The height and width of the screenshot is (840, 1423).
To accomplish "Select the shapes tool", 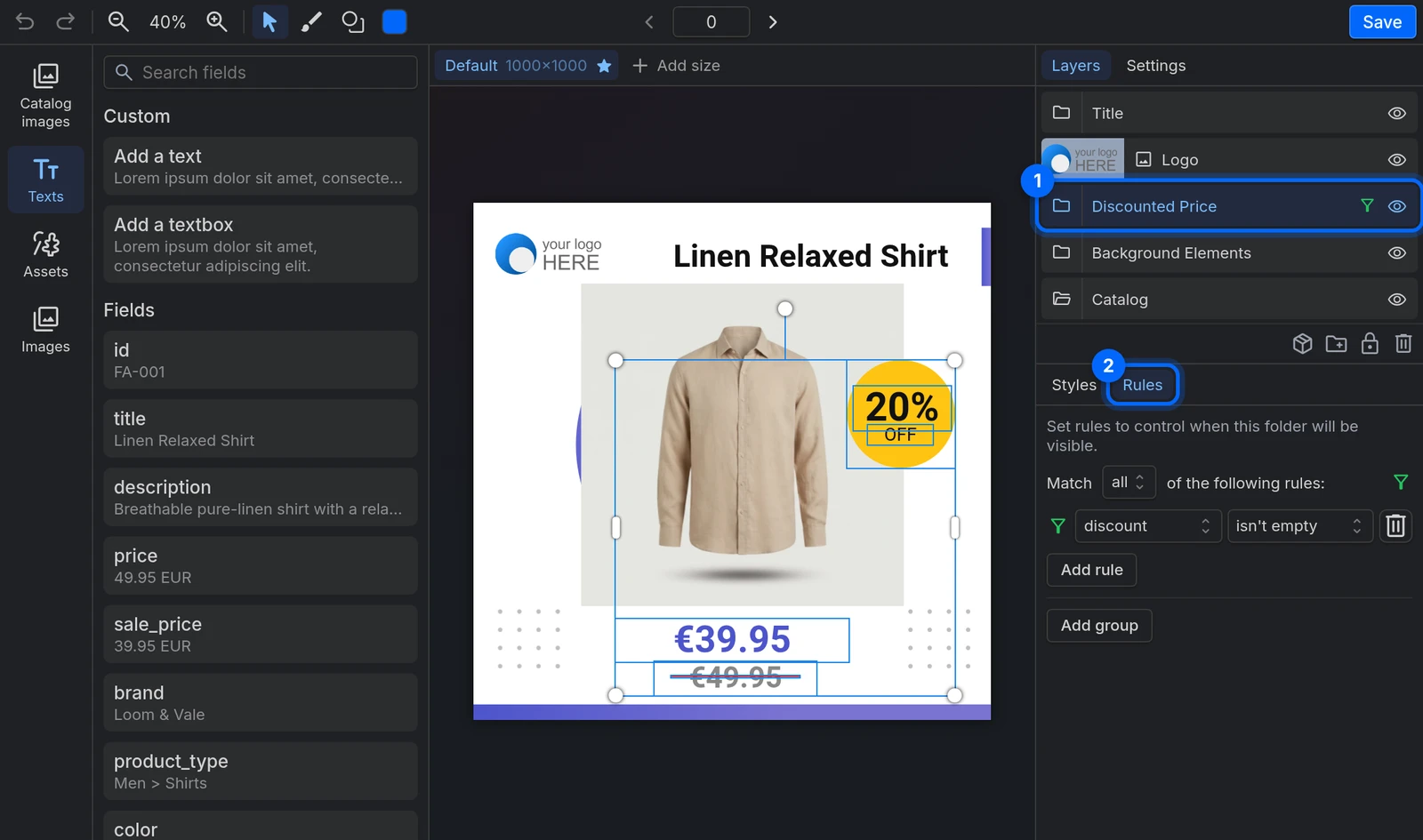I will pos(353,22).
